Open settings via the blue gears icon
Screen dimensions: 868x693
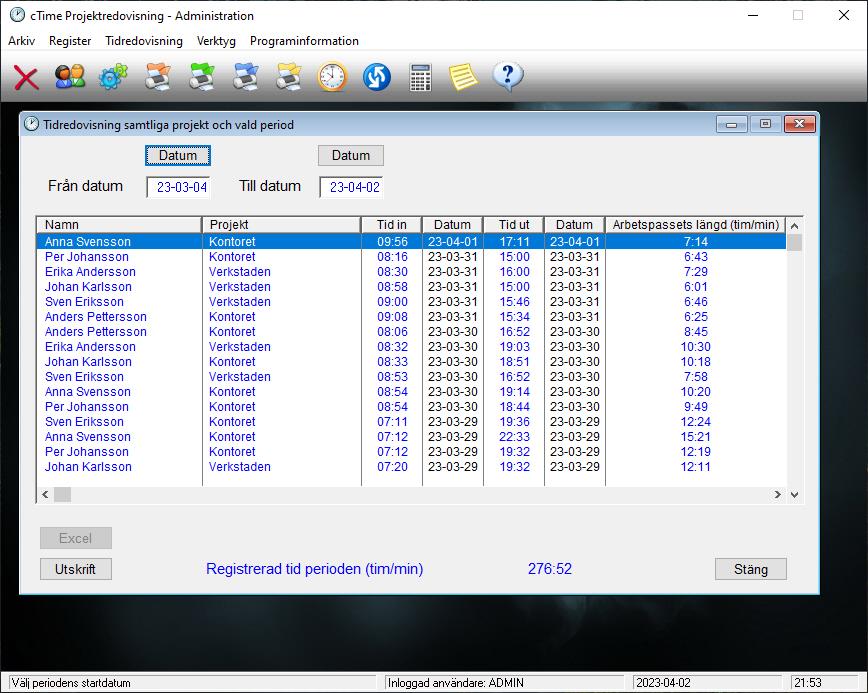(x=113, y=77)
